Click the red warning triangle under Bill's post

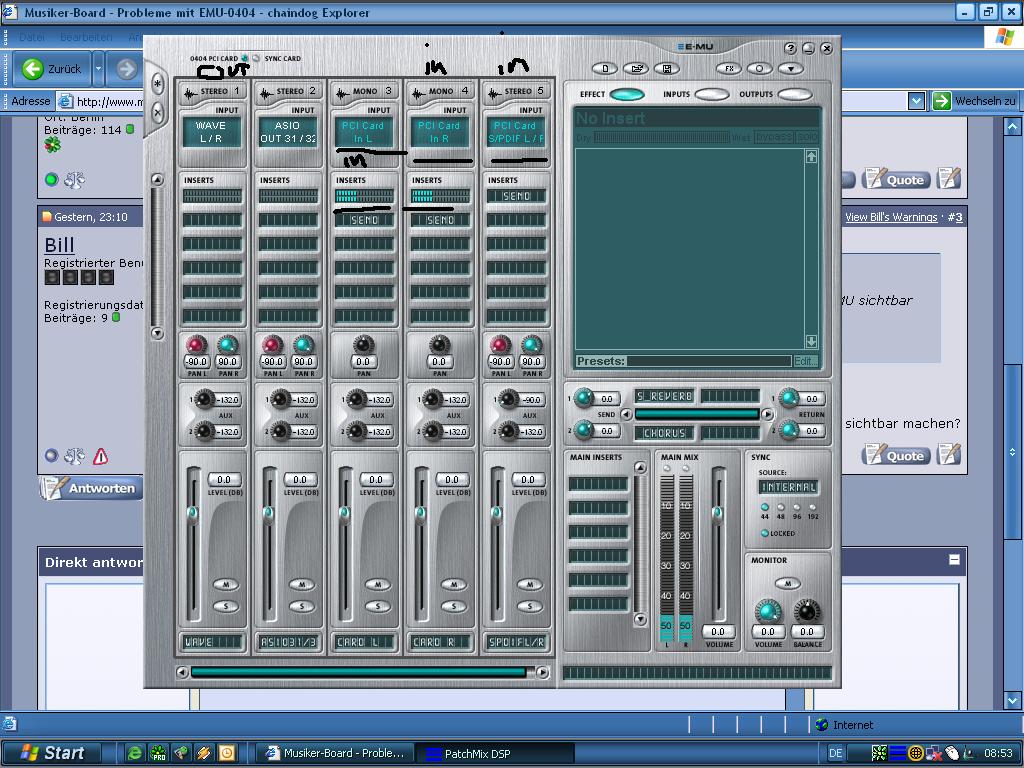tap(101, 456)
